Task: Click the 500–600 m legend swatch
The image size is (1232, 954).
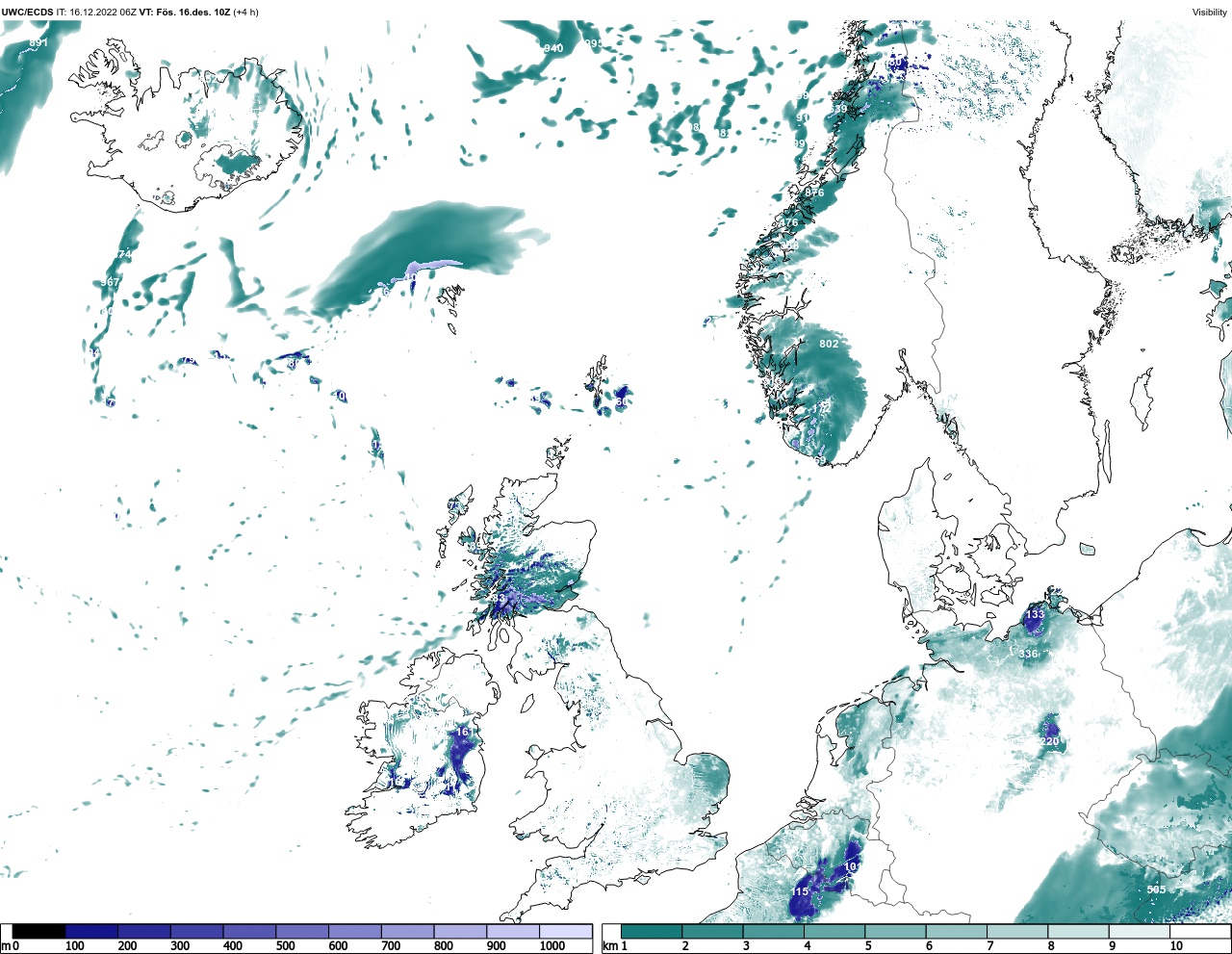Action: pos(302,932)
